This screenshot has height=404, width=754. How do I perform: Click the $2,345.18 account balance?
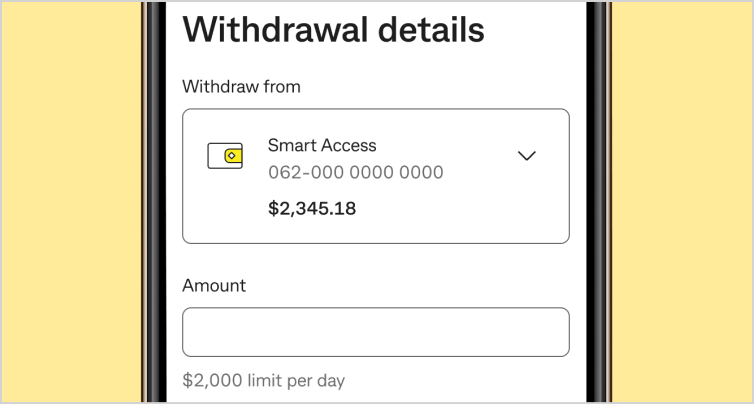tap(312, 208)
